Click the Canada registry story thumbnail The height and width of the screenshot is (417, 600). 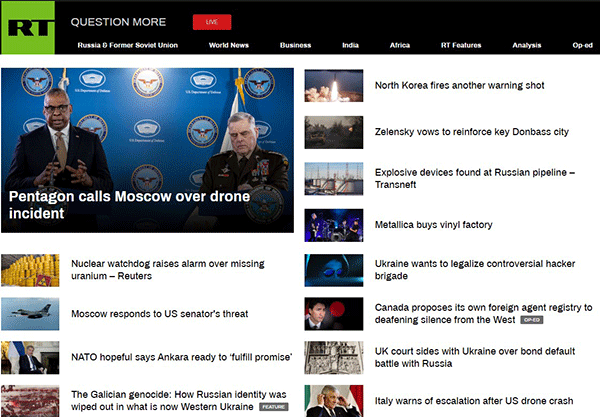coord(334,314)
